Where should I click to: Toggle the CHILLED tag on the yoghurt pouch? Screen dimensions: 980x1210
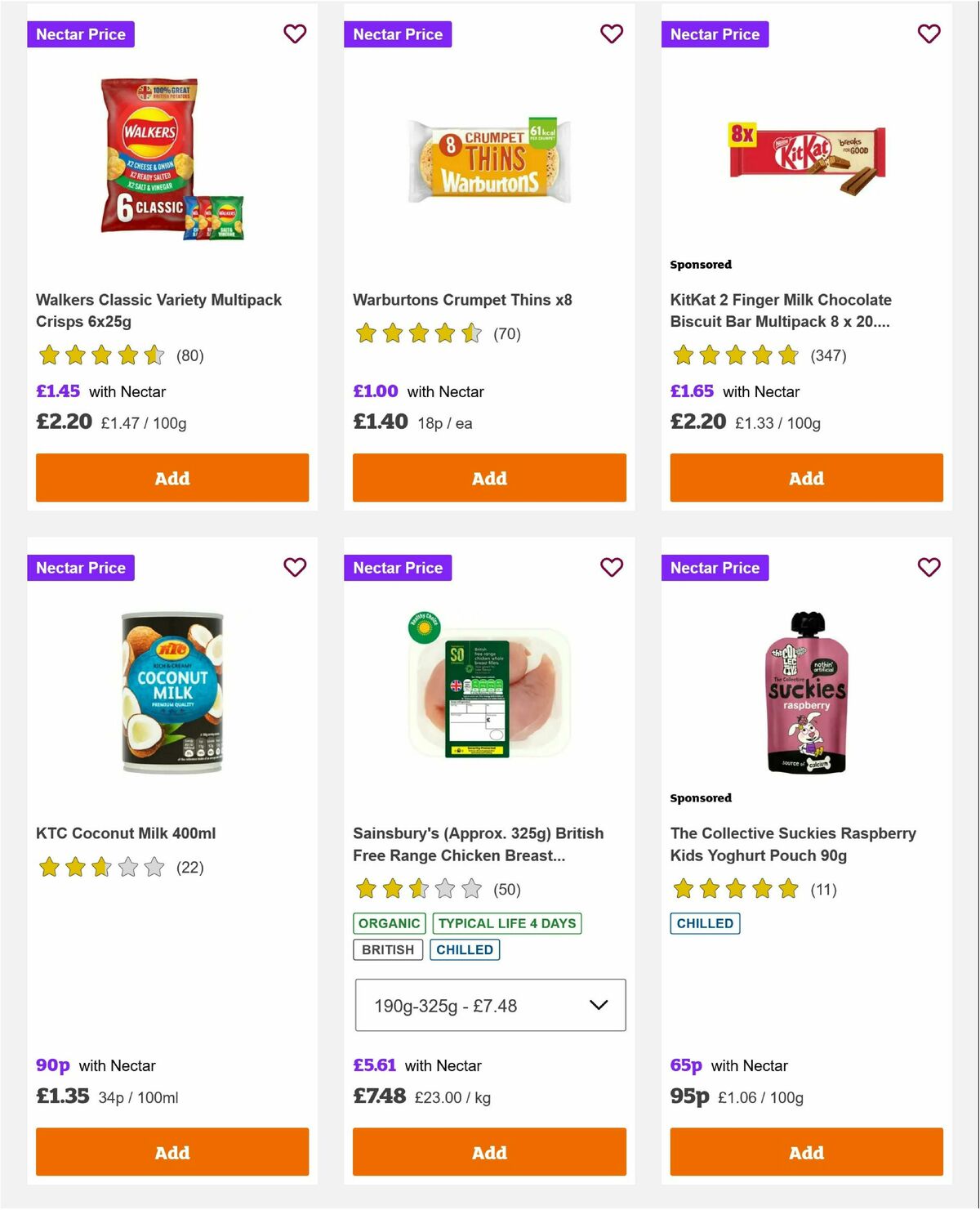point(705,923)
